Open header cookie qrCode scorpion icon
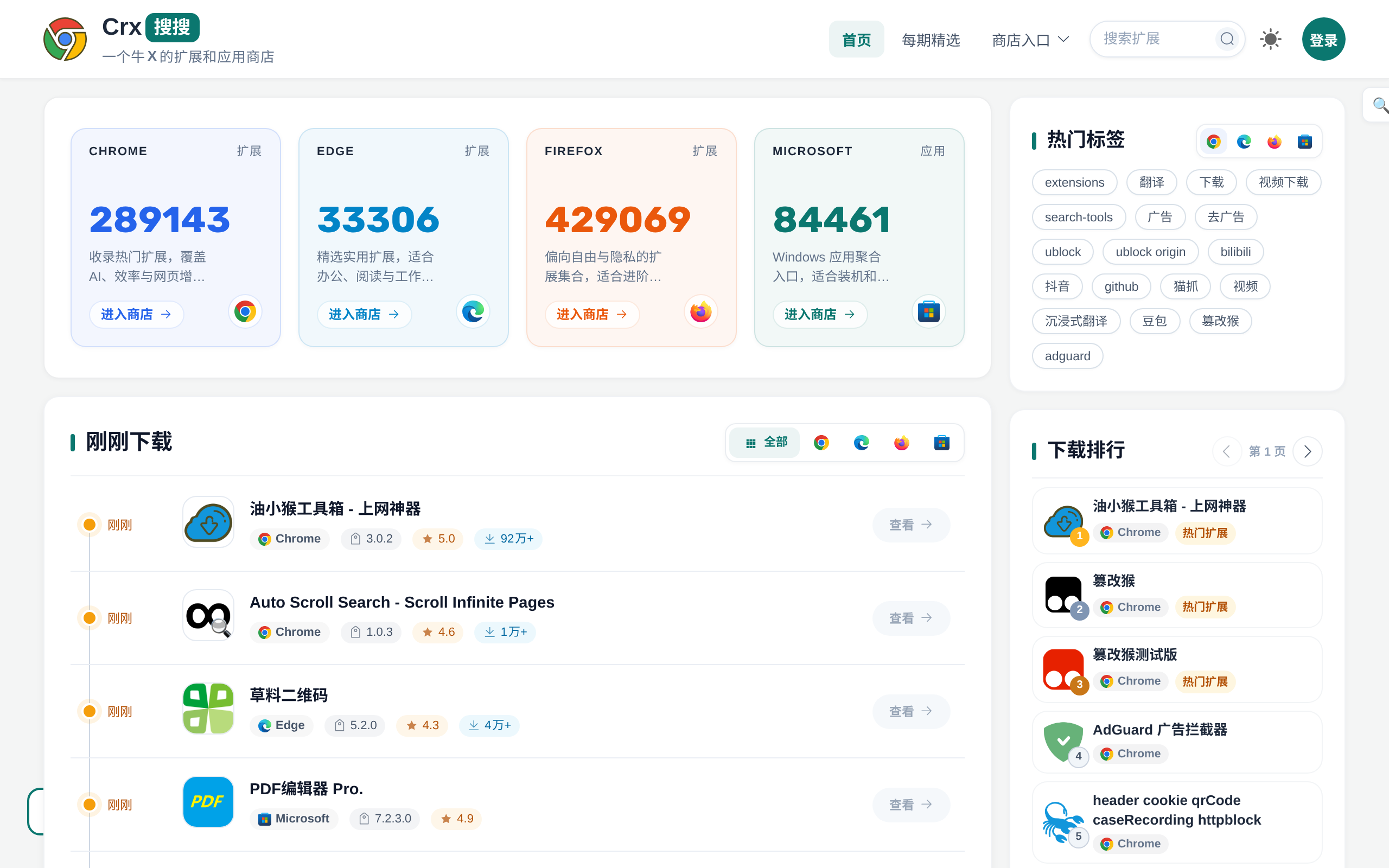Viewport: 1389px width, 868px height. click(1063, 822)
